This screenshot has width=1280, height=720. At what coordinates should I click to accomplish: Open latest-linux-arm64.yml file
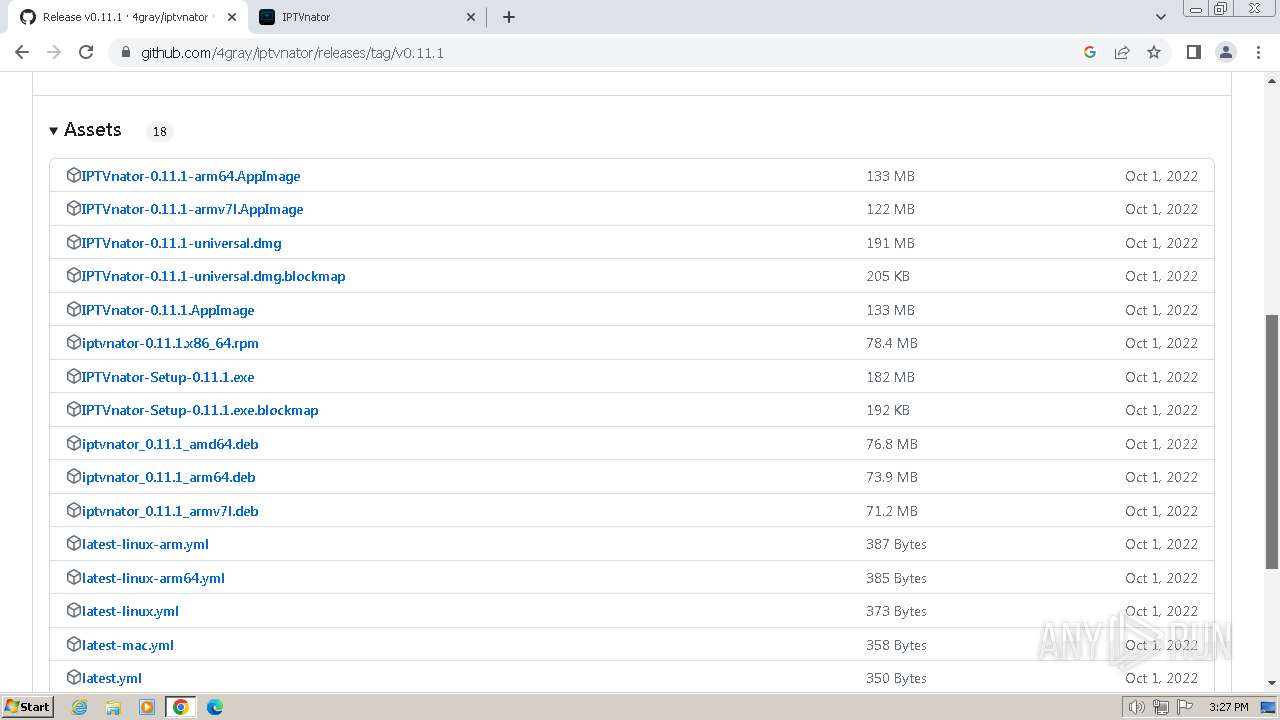pos(153,578)
